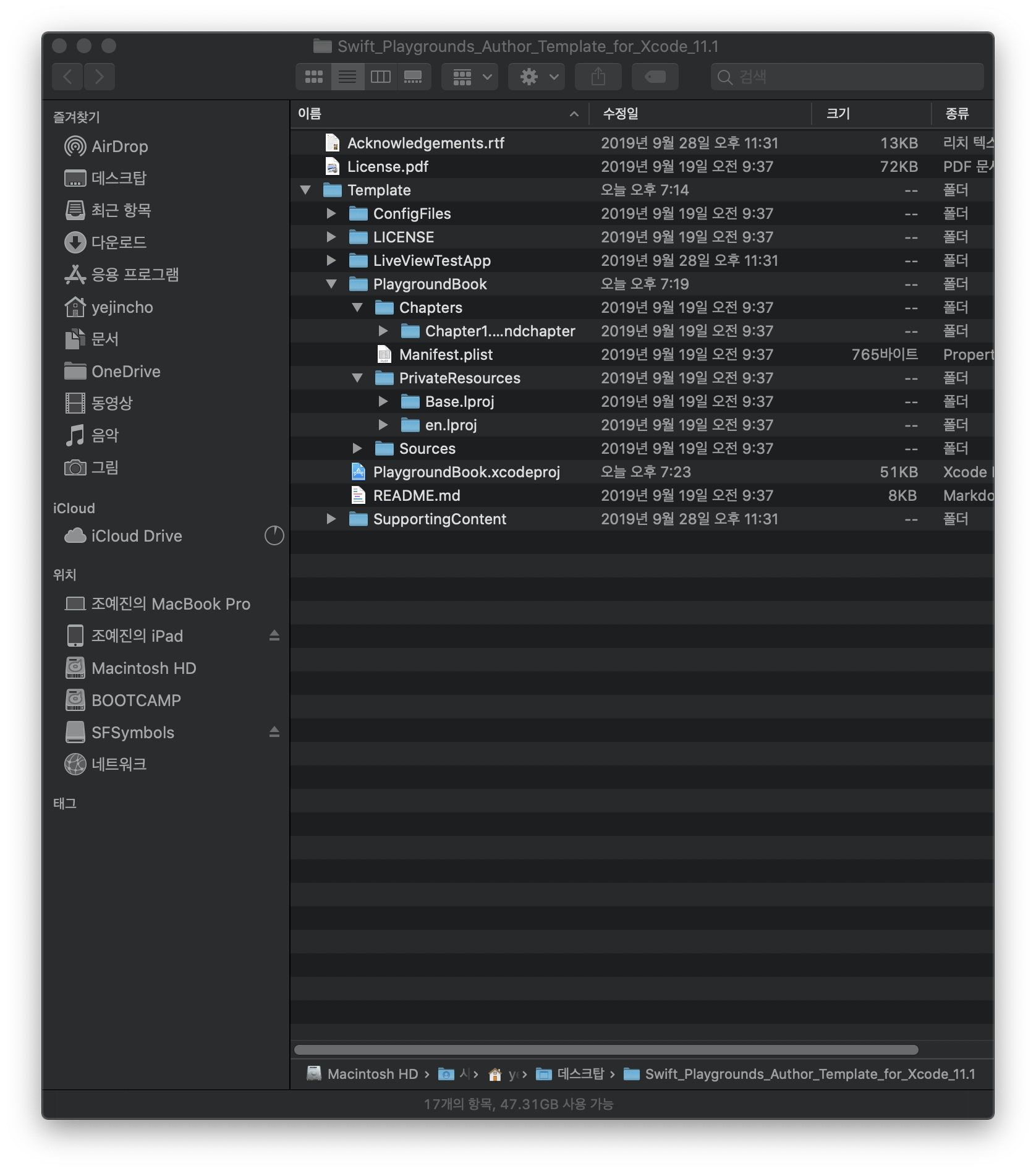Expand the LICENSE folder
The height and width of the screenshot is (1171, 1036).
(x=331, y=237)
